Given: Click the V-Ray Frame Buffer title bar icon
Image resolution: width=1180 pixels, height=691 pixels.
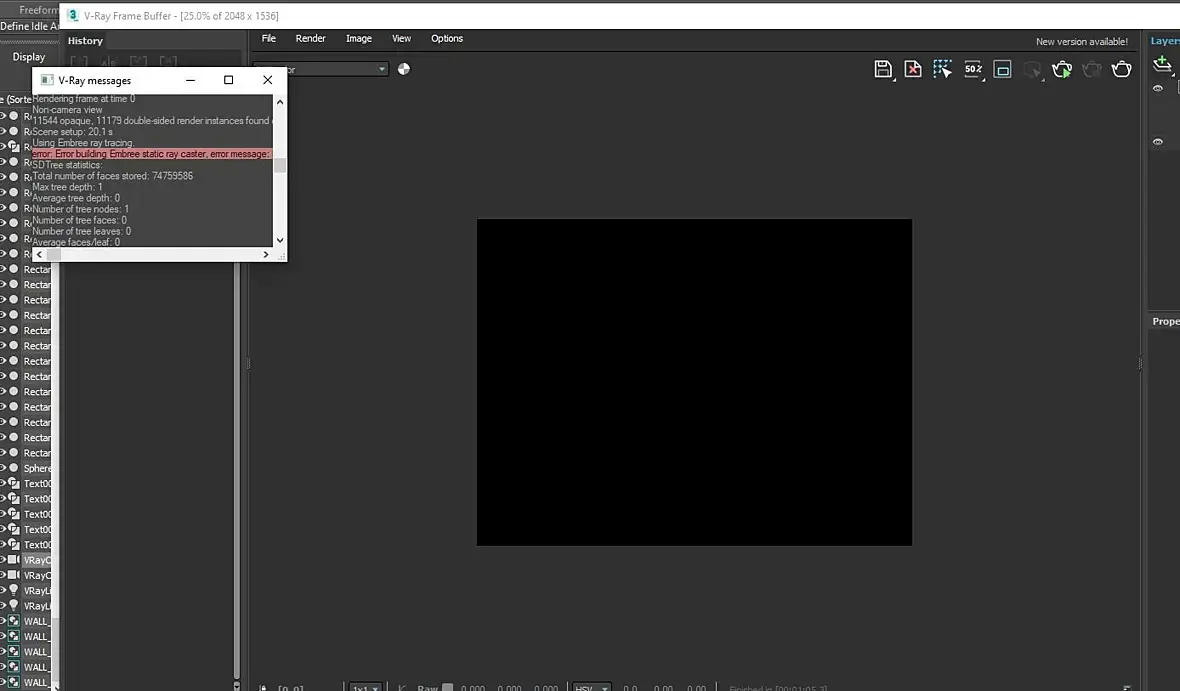Looking at the screenshot, I should click(x=73, y=15).
